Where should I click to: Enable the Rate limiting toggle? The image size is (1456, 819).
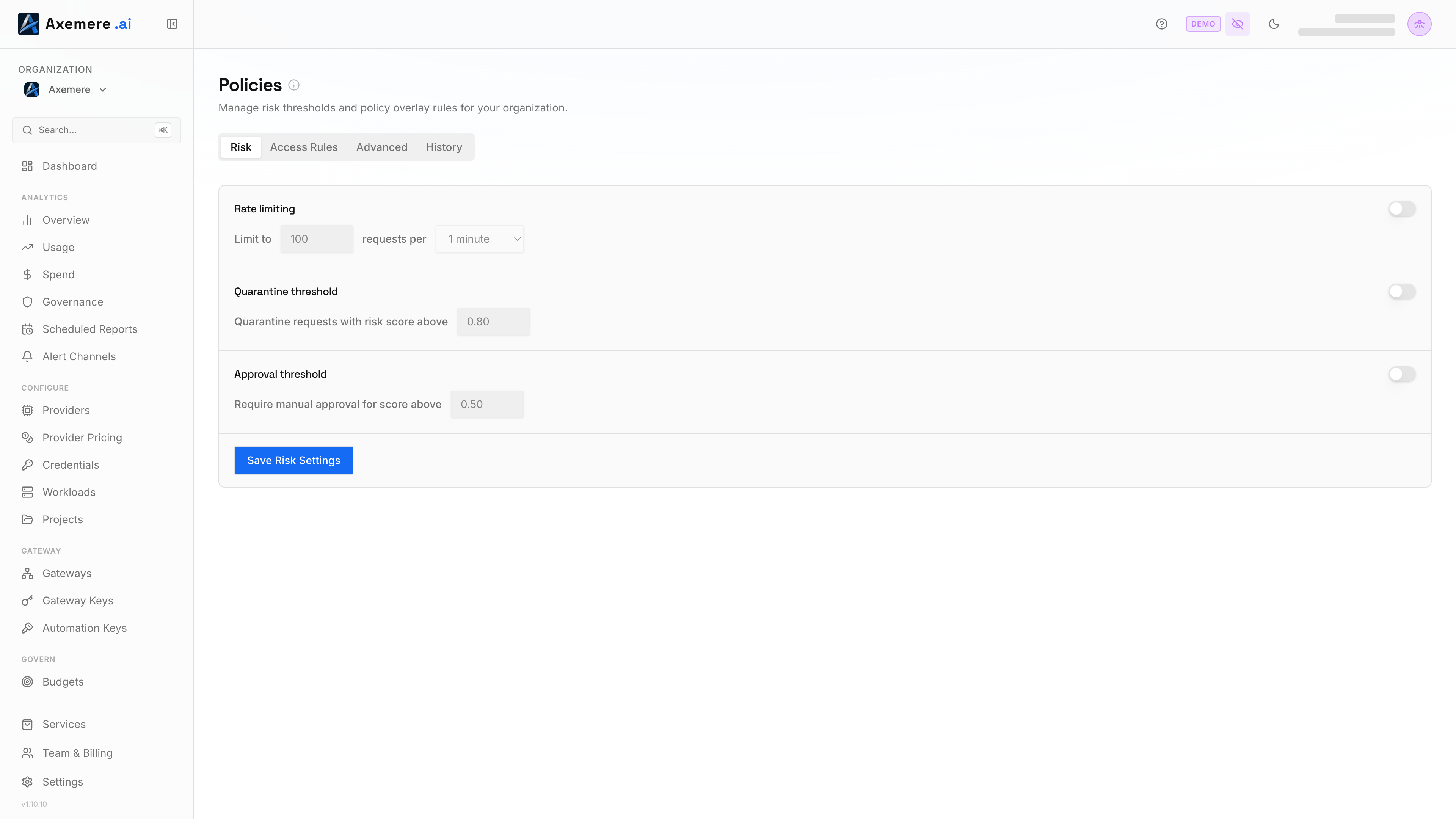click(1402, 209)
